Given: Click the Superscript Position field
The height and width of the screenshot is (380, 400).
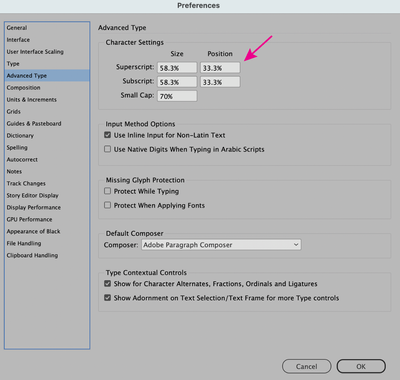Looking at the screenshot, I should [x=220, y=68].
